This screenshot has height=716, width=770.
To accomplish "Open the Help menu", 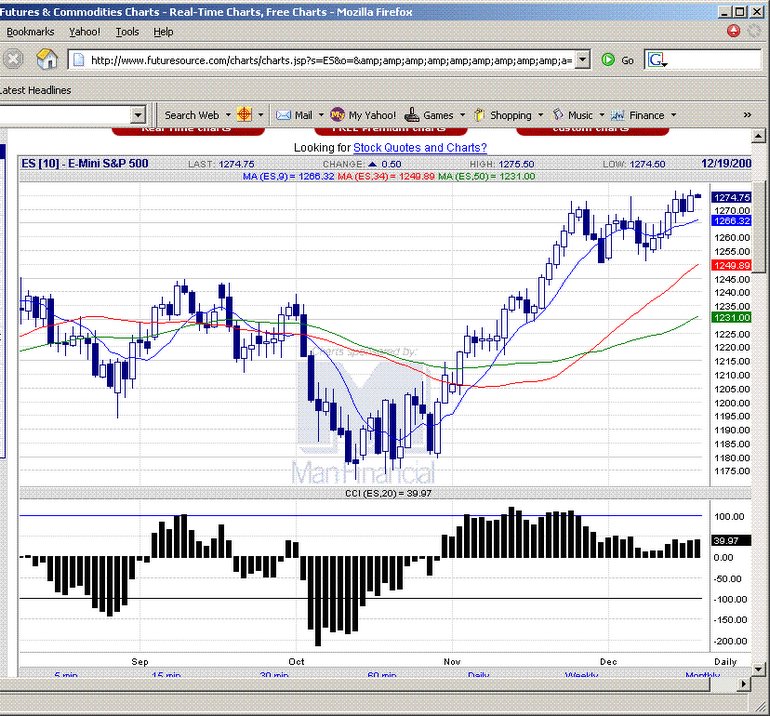I will [x=163, y=31].
